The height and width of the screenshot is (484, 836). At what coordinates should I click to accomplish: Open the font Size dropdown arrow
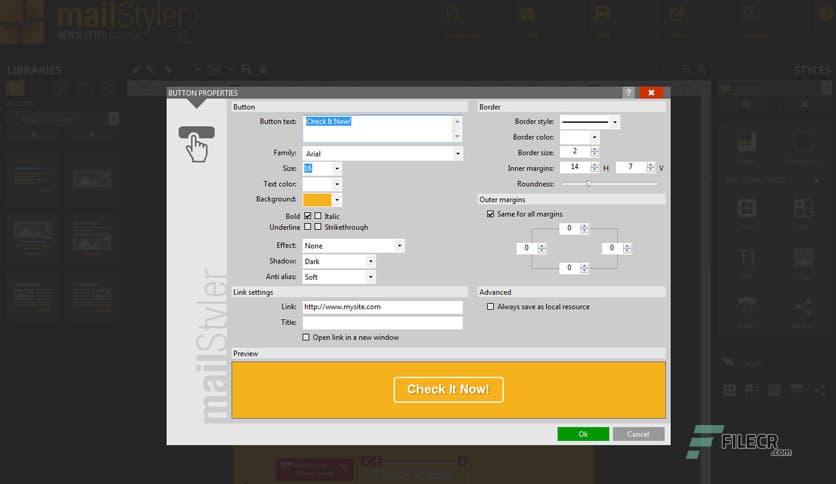[x=337, y=168]
